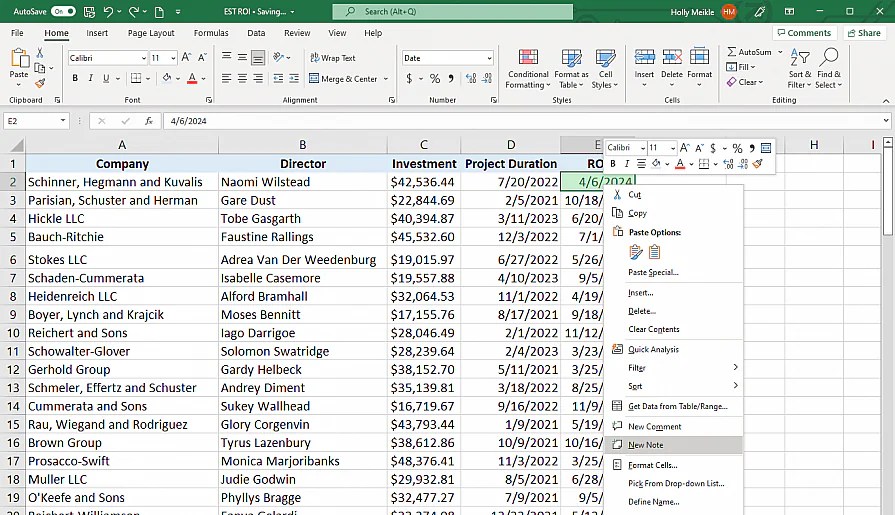Click the Paste clipboard icon in ribbon
Screen dimensions: 895x515
pos(19,58)
